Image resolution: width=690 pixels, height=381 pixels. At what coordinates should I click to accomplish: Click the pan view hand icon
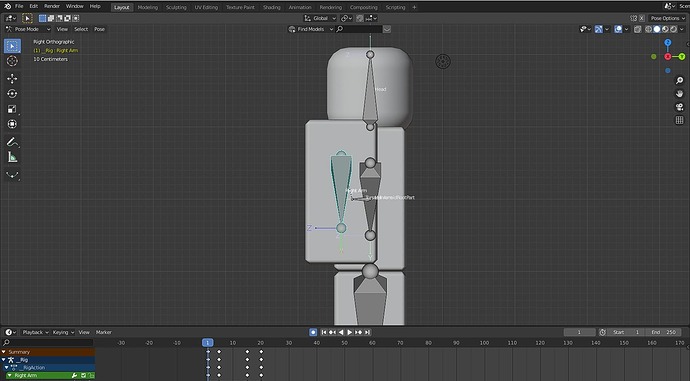coord(679,94)
